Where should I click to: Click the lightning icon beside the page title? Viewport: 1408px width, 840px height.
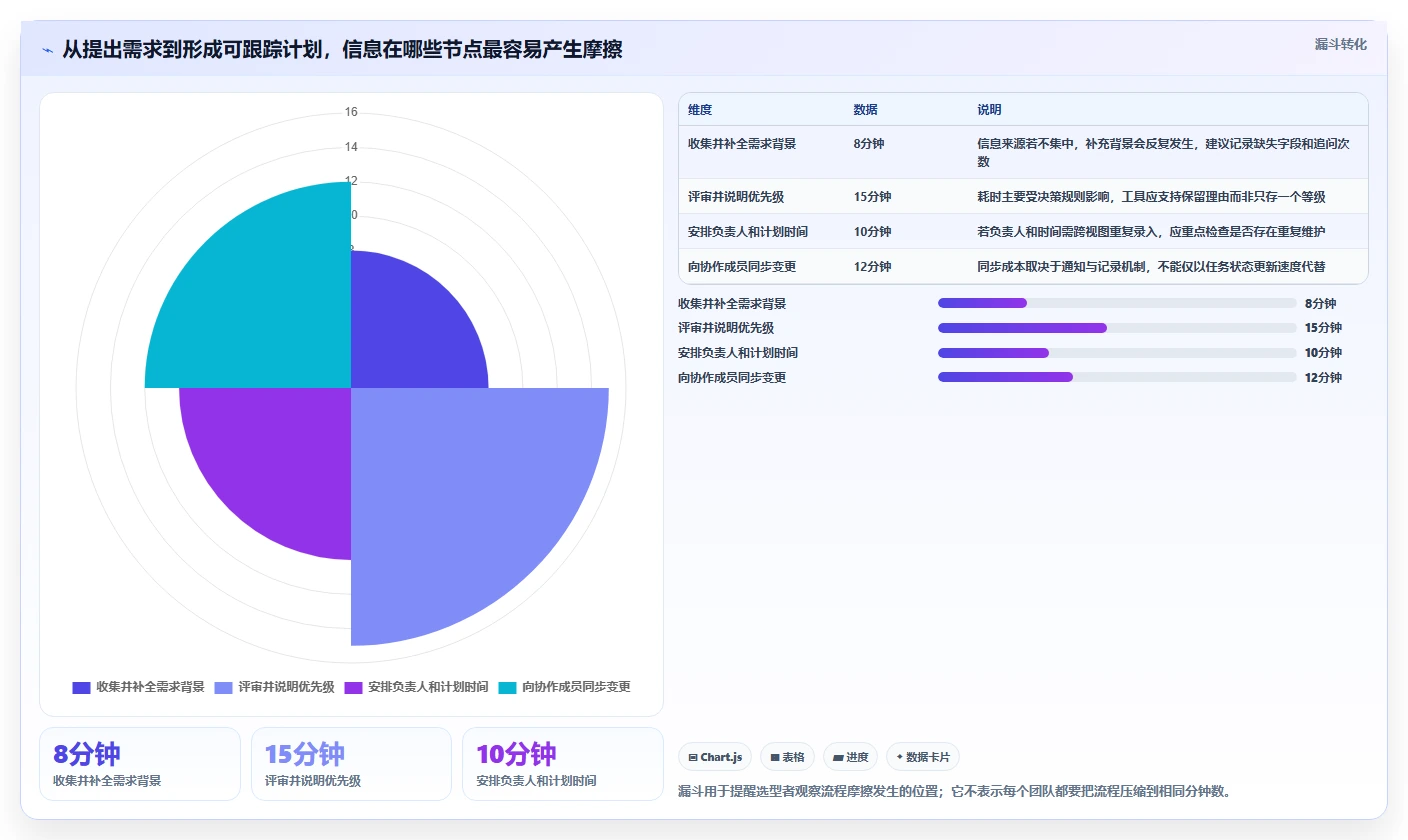point(48,50)
